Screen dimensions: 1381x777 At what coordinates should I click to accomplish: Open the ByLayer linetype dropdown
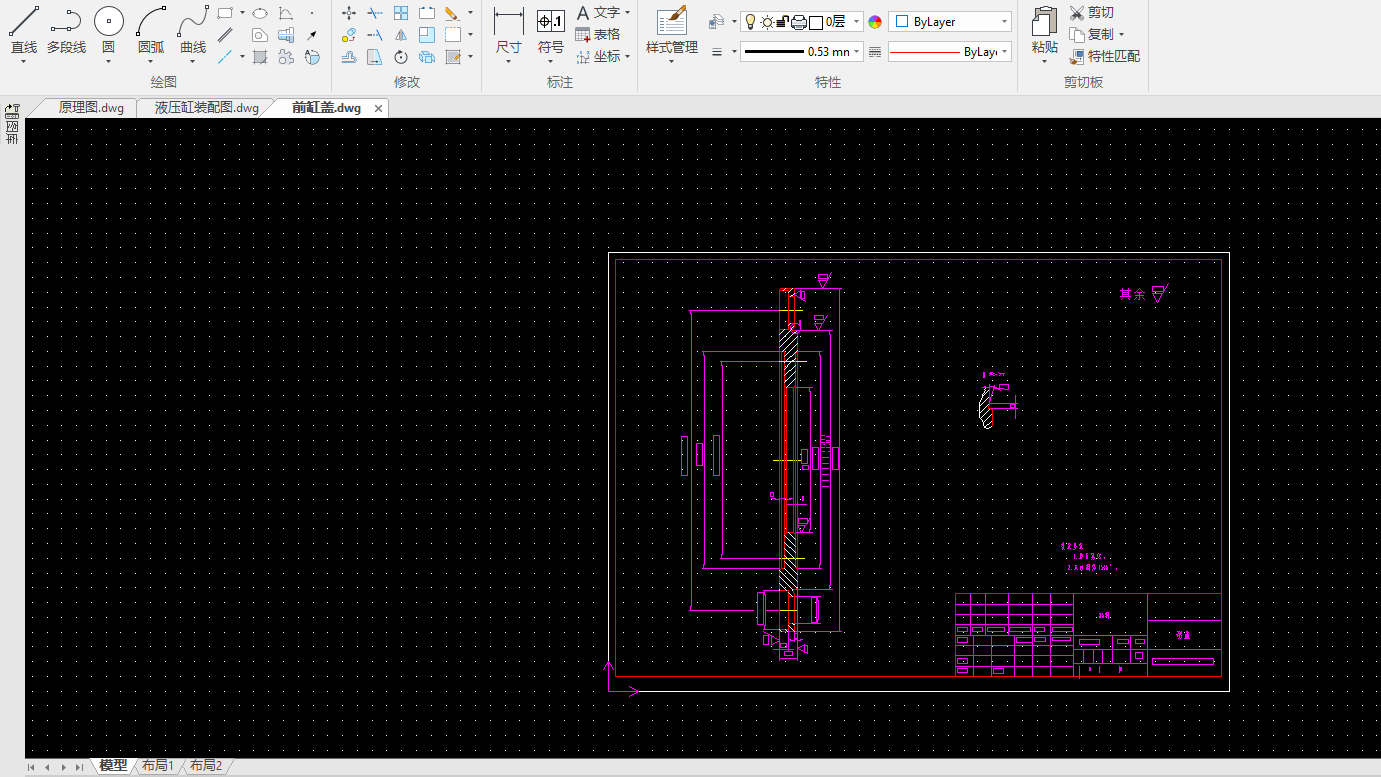[1004, 52]
